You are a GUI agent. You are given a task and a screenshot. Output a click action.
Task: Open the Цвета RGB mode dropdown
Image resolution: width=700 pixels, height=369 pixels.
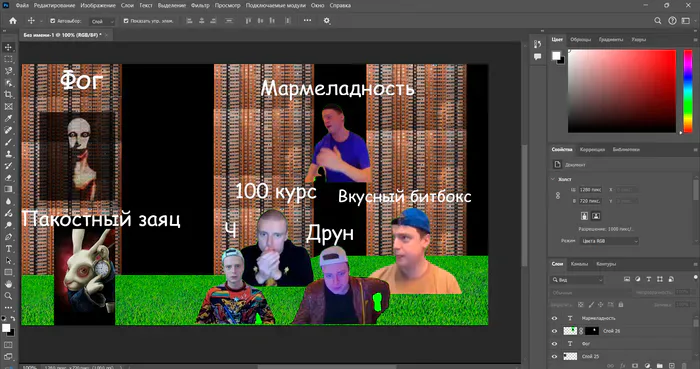tap(609, 241)
